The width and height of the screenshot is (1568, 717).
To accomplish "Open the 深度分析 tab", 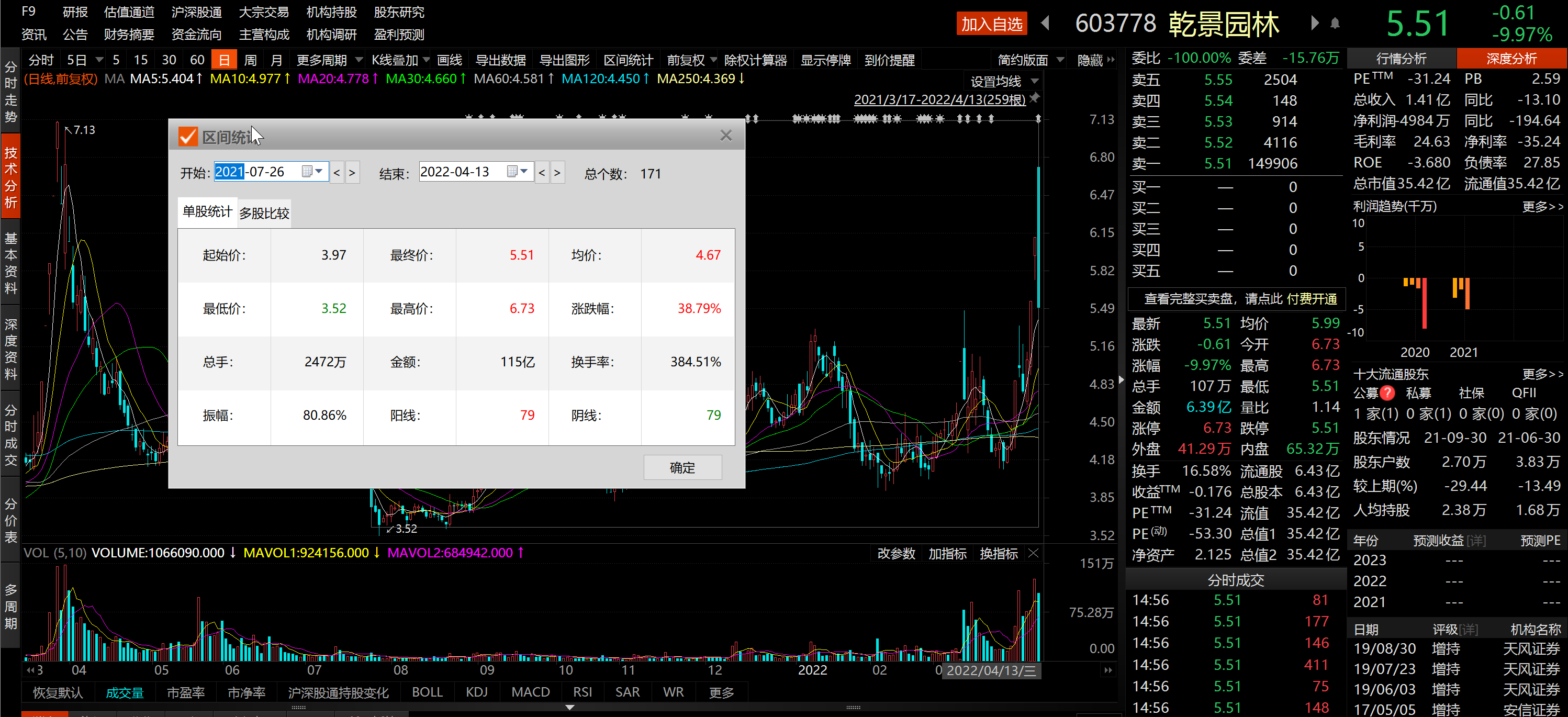I will pyautogui.click(x=1511, y=59).
